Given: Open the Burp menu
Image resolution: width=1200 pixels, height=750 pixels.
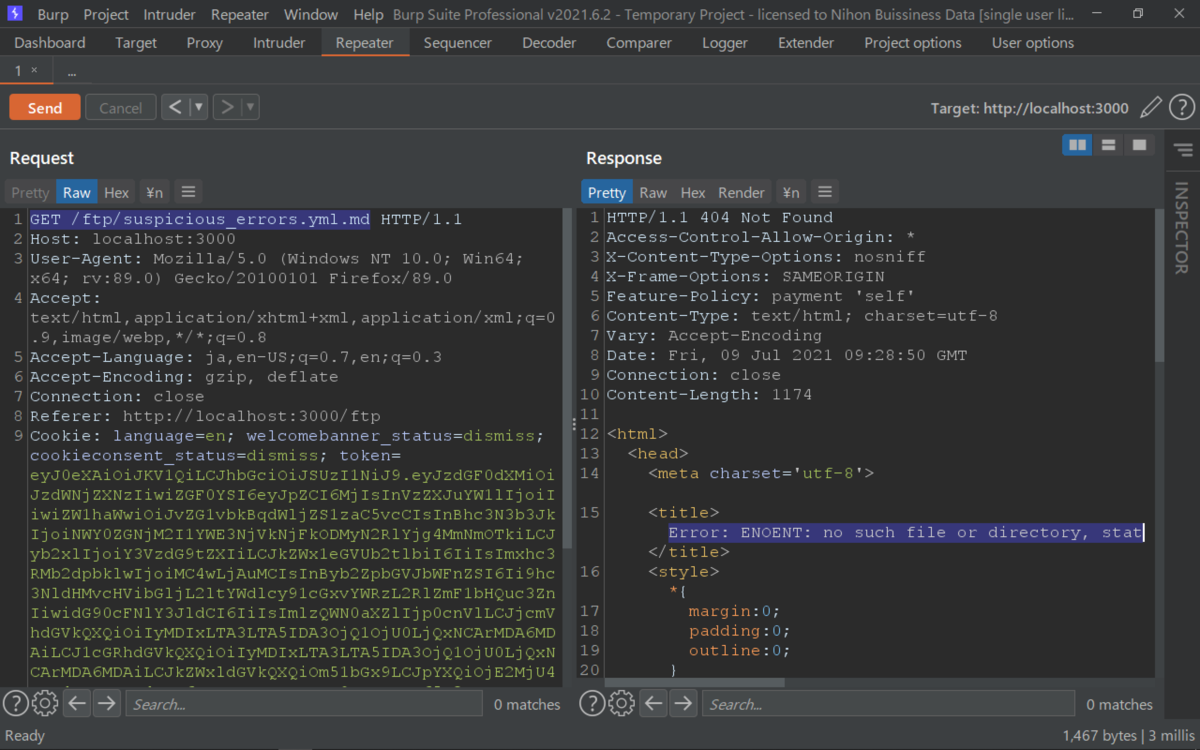Looking at the screenshot, I should pyautogui.click(x=53, y=14).
